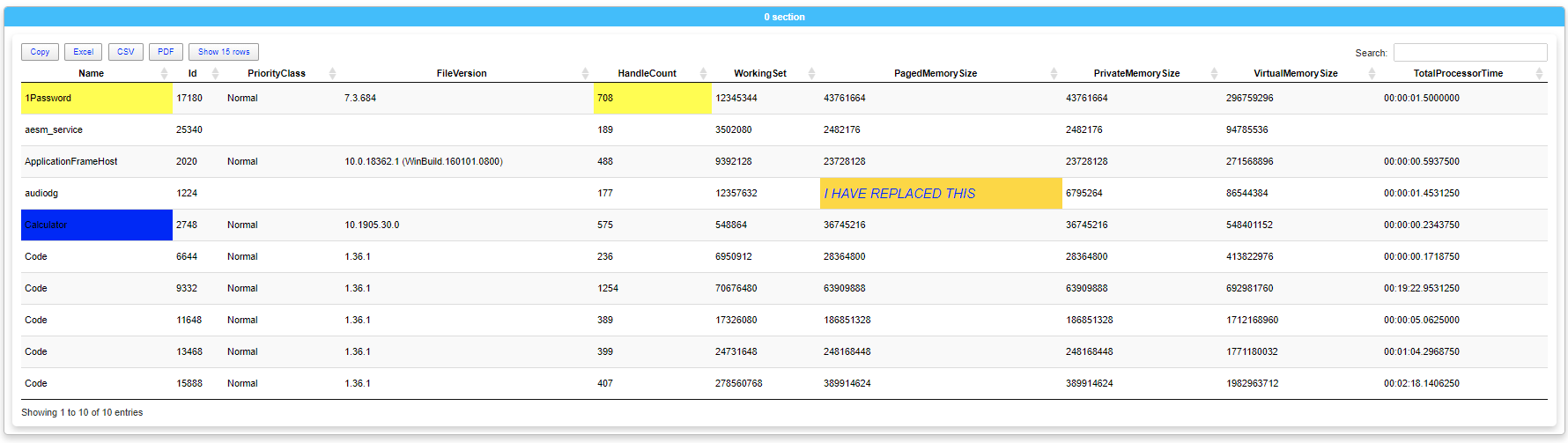
Task: Sort WorkingSet column via its arrow icon
Action: pos(811,73)
